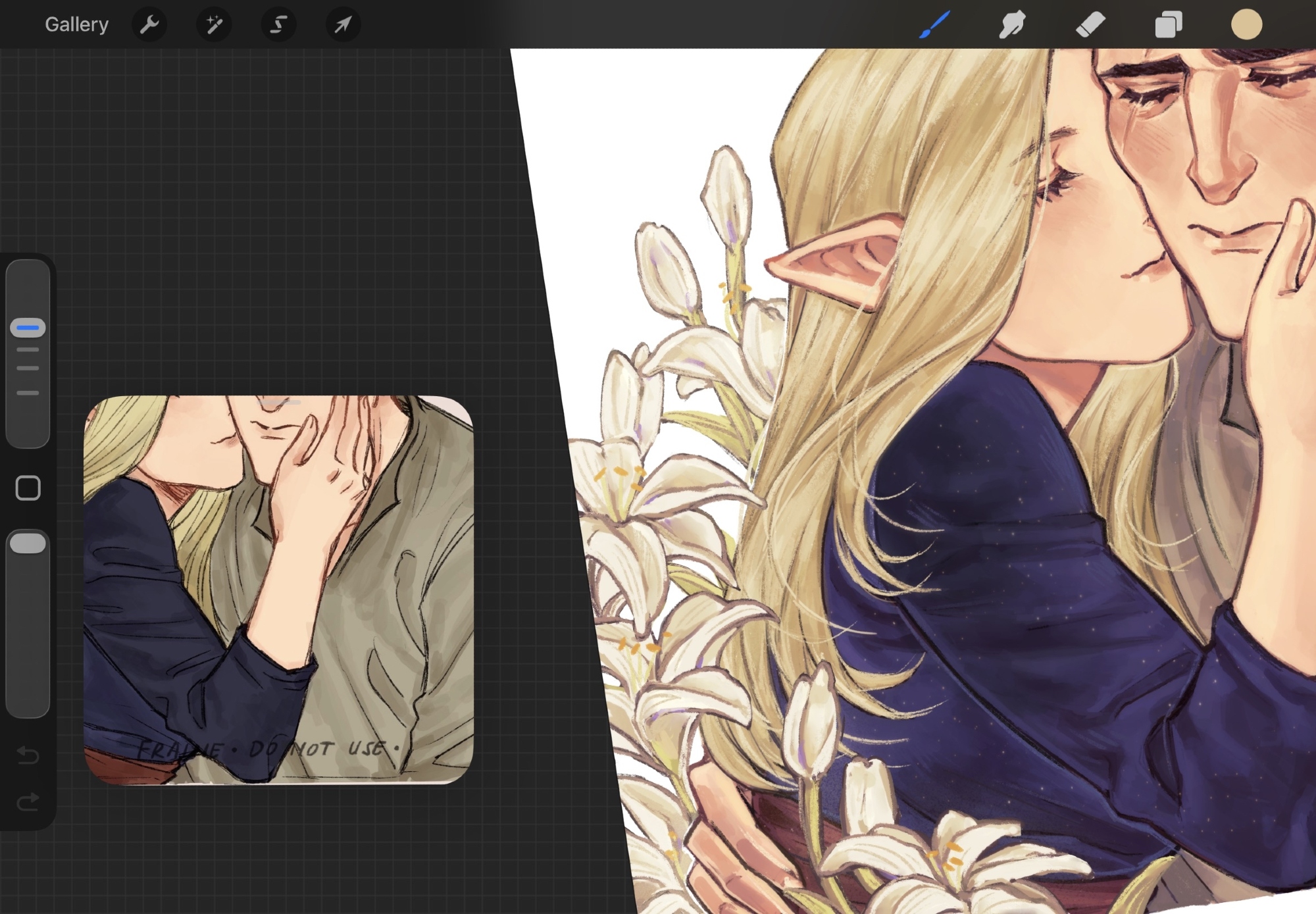Activate the Selection S tool

278,25
